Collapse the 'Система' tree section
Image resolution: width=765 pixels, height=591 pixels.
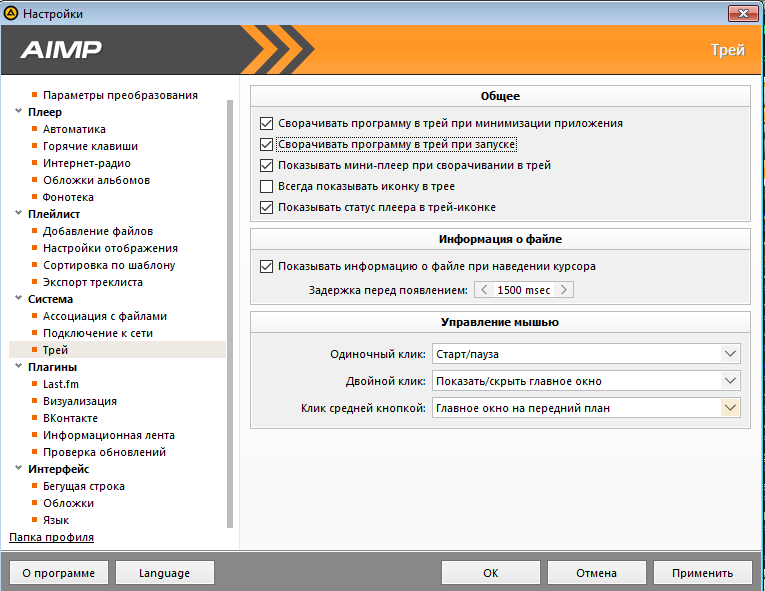(x=19, y=298)
